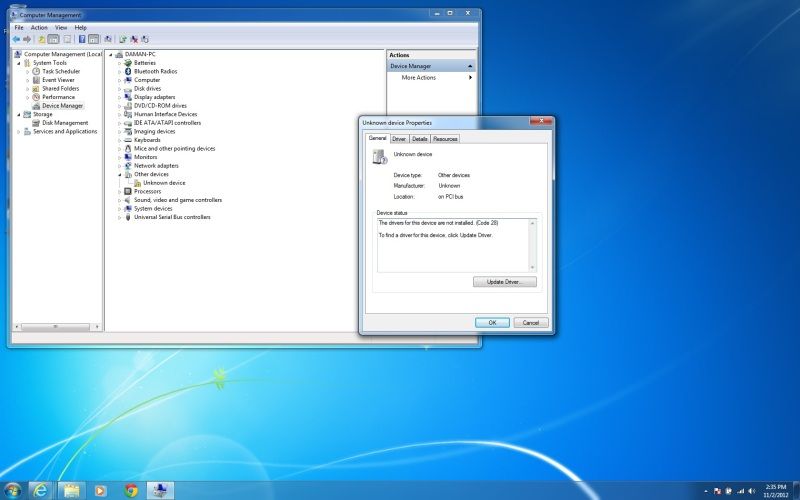Open Google Chrome from the taskbar
The height and width of the screenshot is (500, 800).
[131, 490]
